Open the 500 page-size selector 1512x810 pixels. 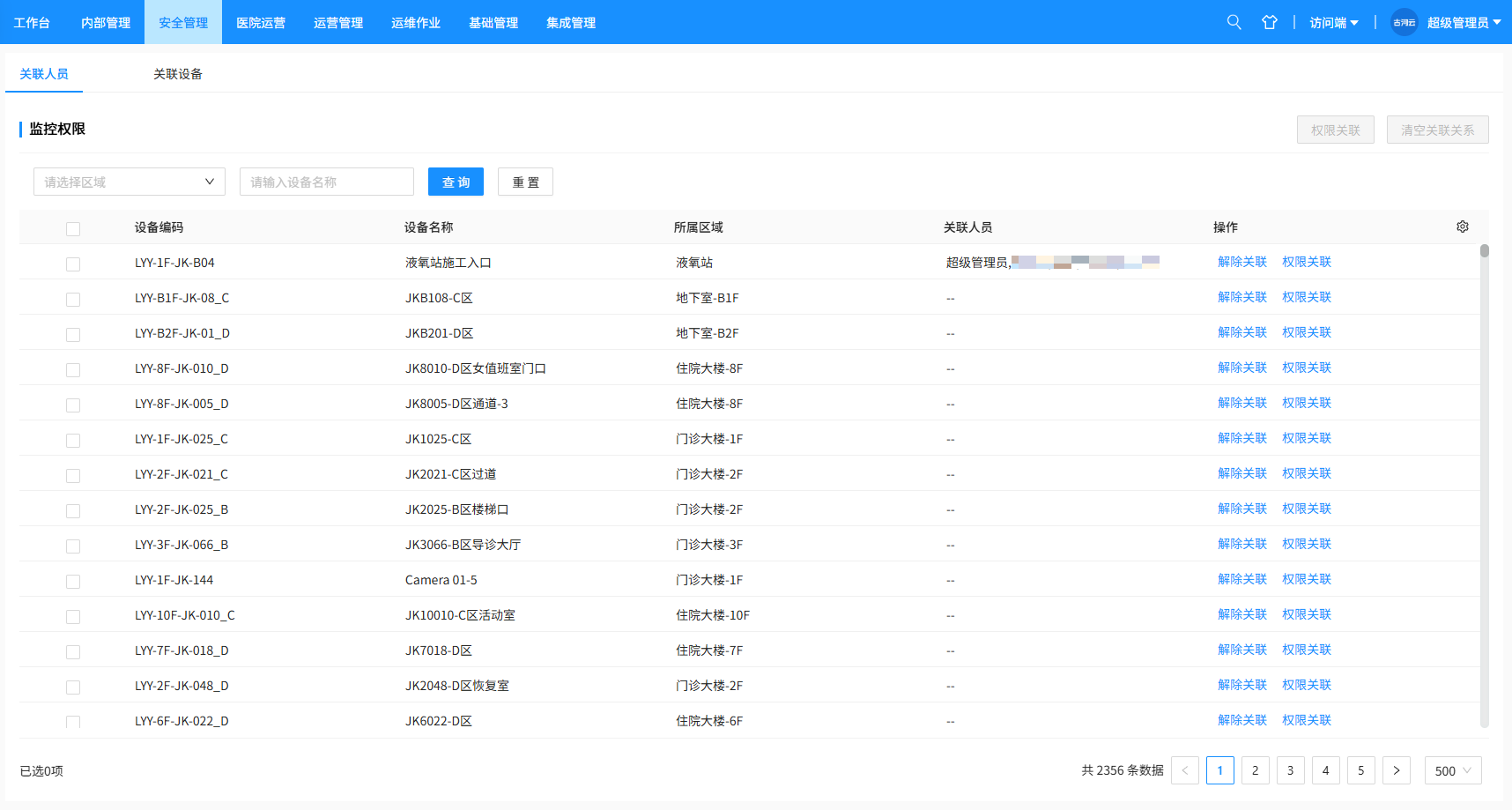[x=1453, y=770]
